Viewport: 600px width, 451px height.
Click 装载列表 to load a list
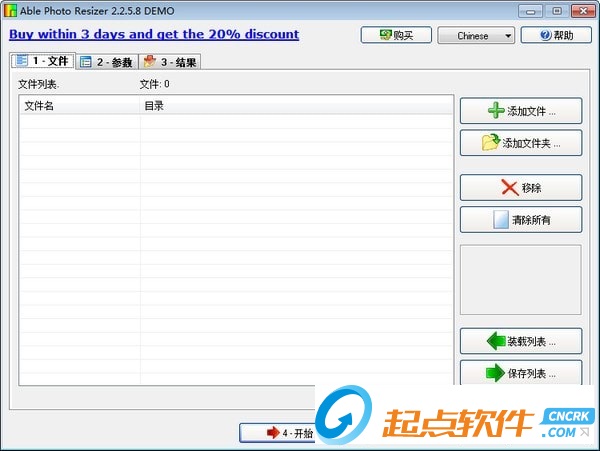[x=521, y=341]
